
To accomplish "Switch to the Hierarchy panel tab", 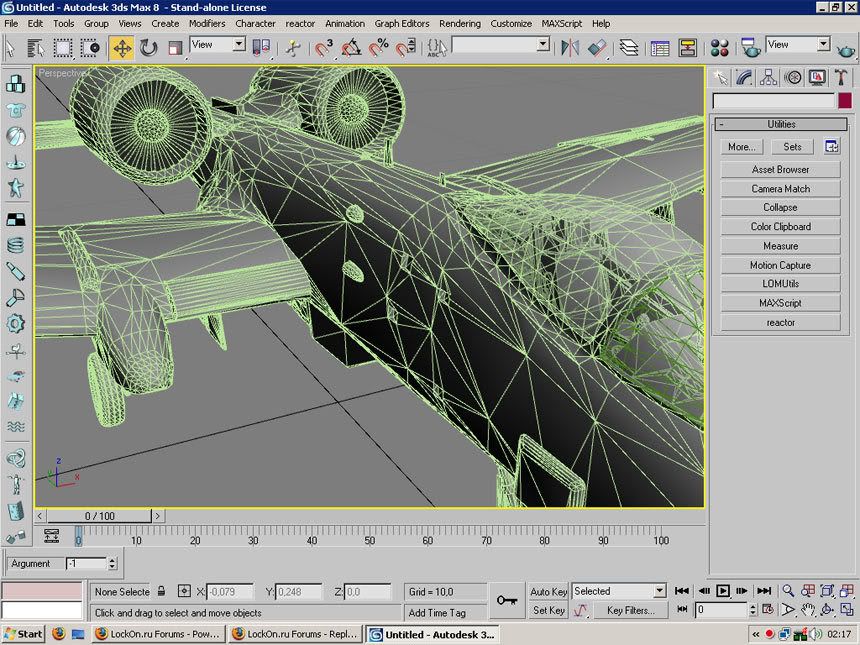I will pyautogui.click(x=768, y=78).
